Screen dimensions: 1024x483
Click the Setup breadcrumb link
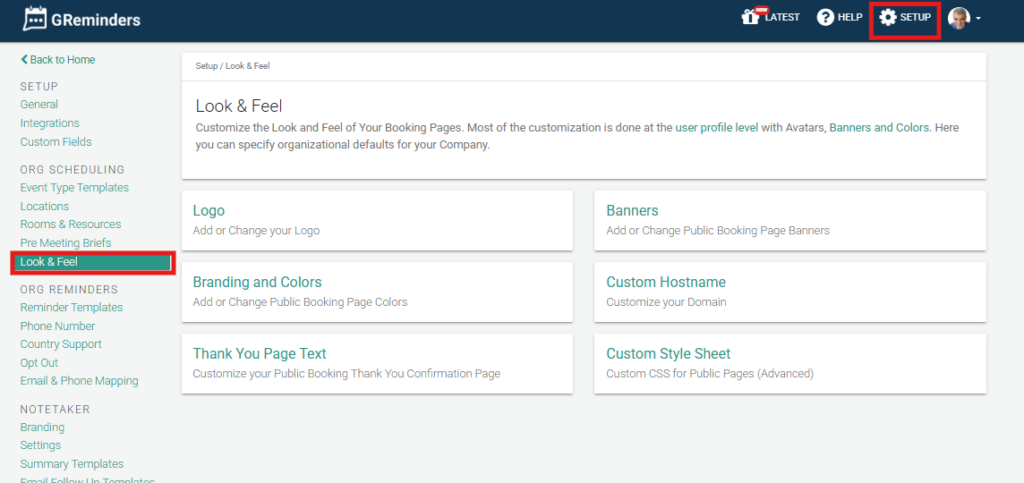[x=206, y=66]
